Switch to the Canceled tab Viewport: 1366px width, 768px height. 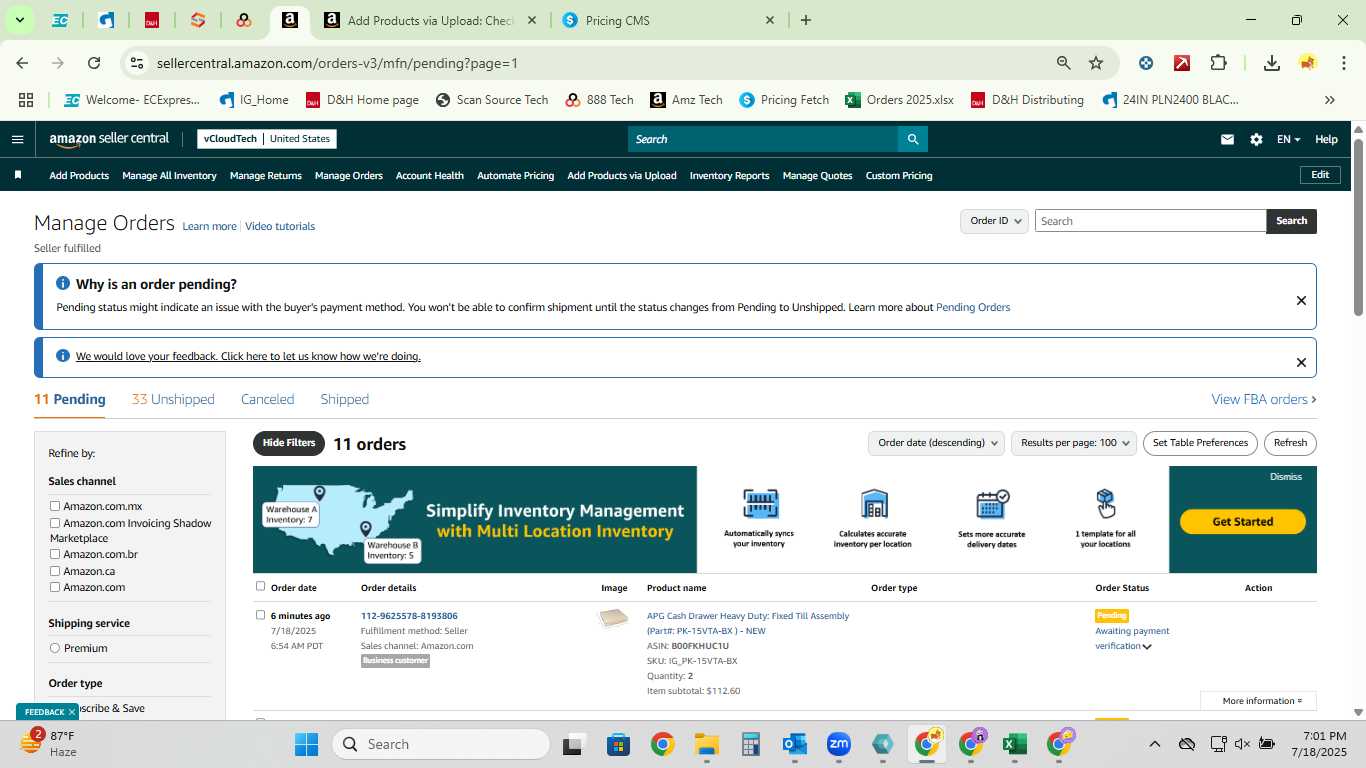(x=267, y=399)
